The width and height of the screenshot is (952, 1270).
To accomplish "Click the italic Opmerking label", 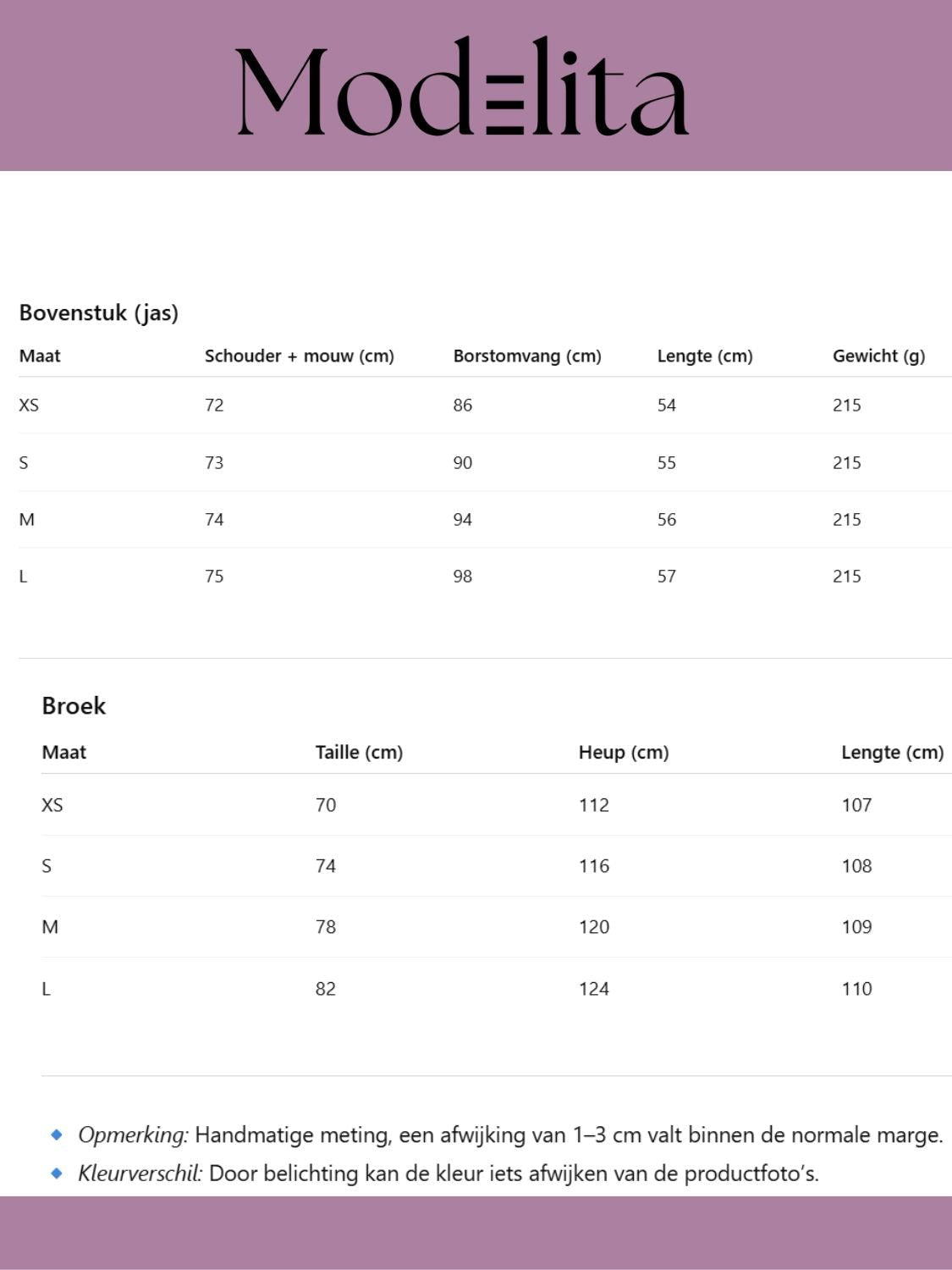I will [133, 1135].
